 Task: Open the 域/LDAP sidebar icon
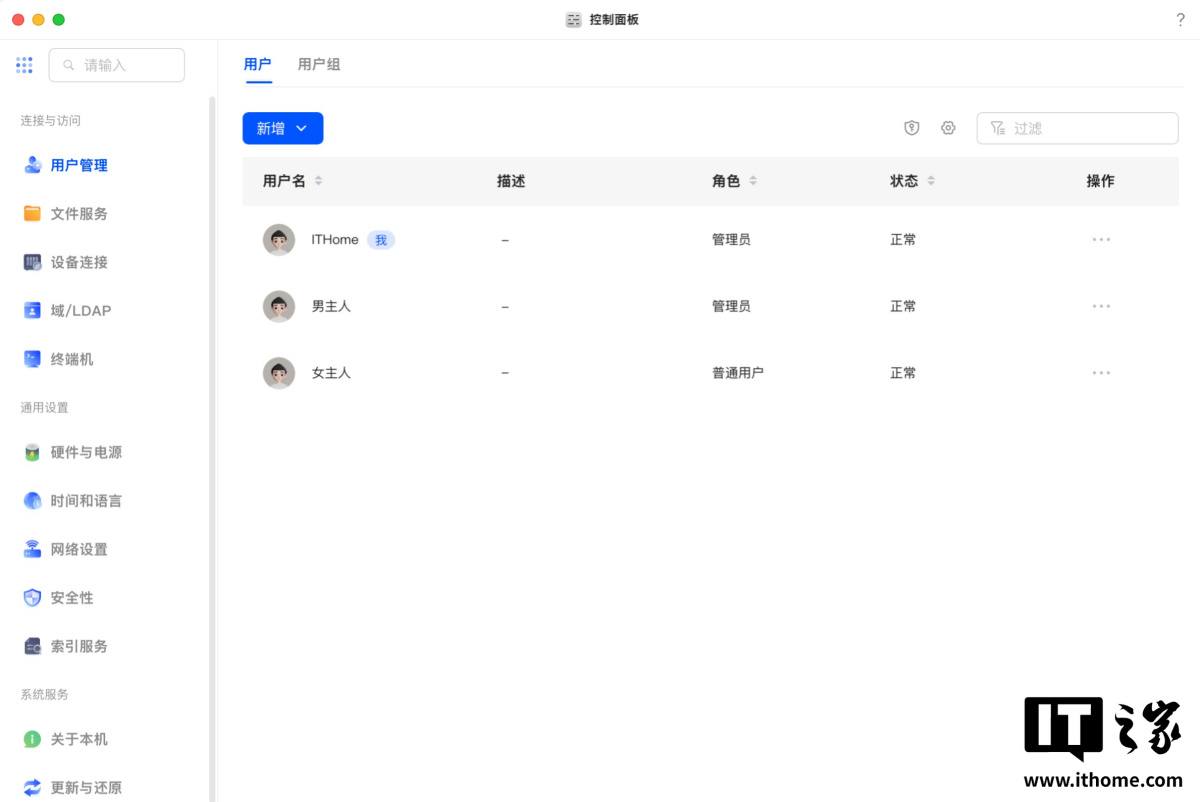point(32,310)
